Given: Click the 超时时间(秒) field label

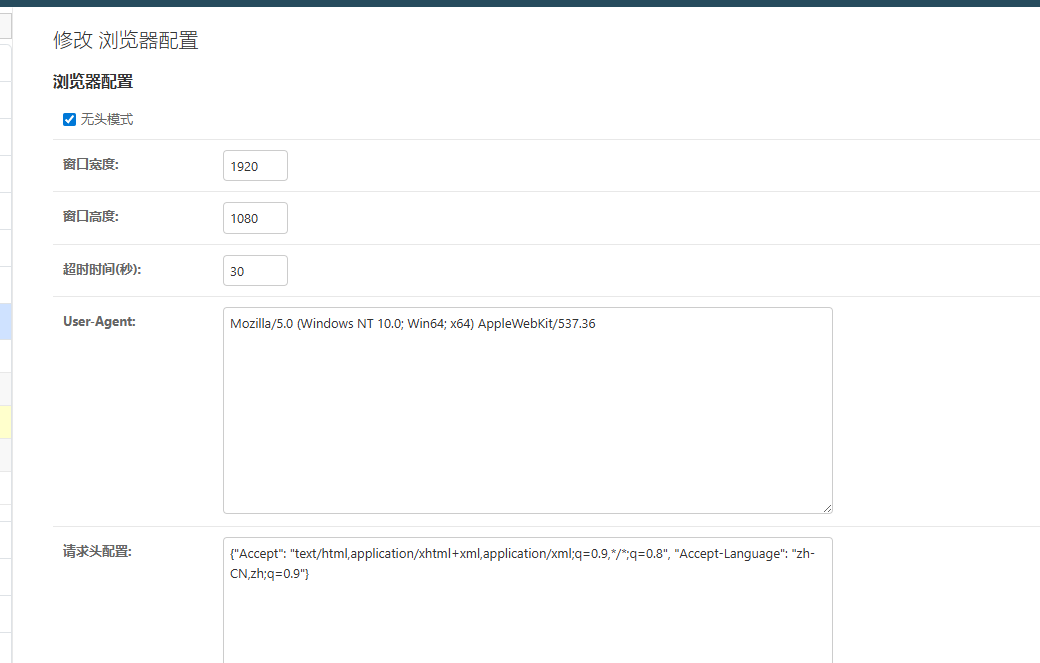Looking at the screenshot, I should 102,269.
